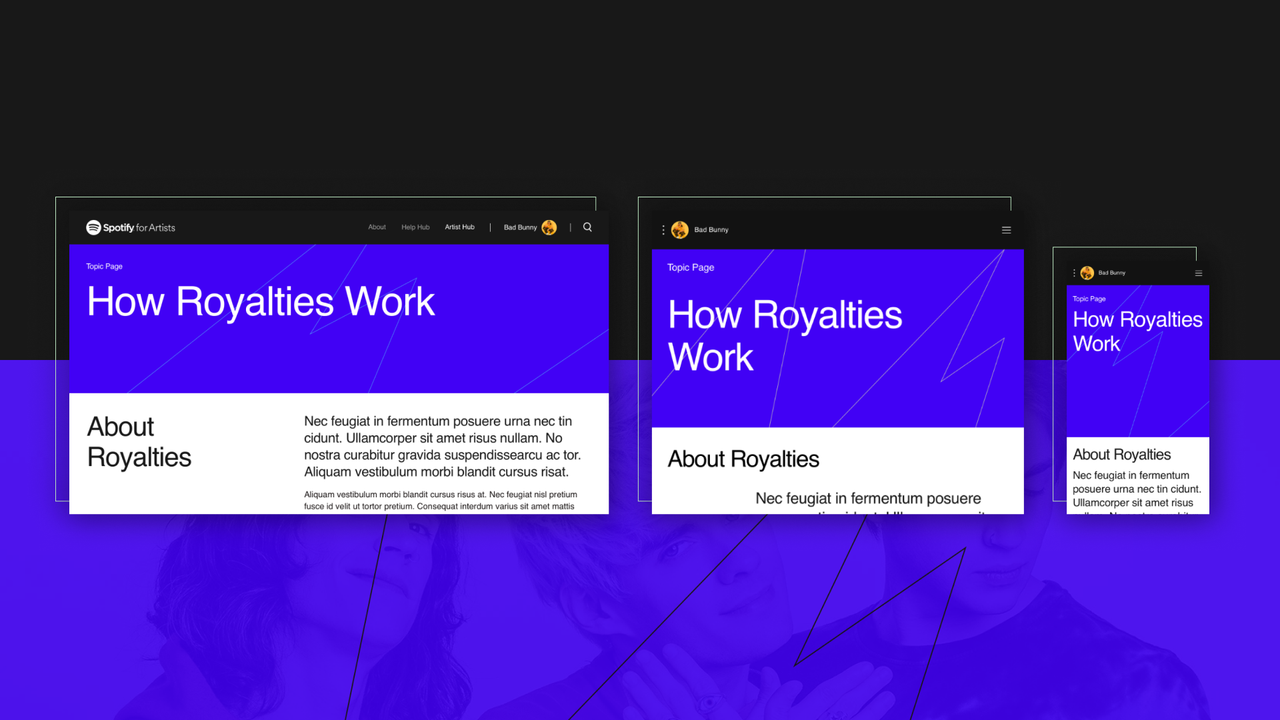Click the Bad Bunny name in the tablet header

coord(712,230)
